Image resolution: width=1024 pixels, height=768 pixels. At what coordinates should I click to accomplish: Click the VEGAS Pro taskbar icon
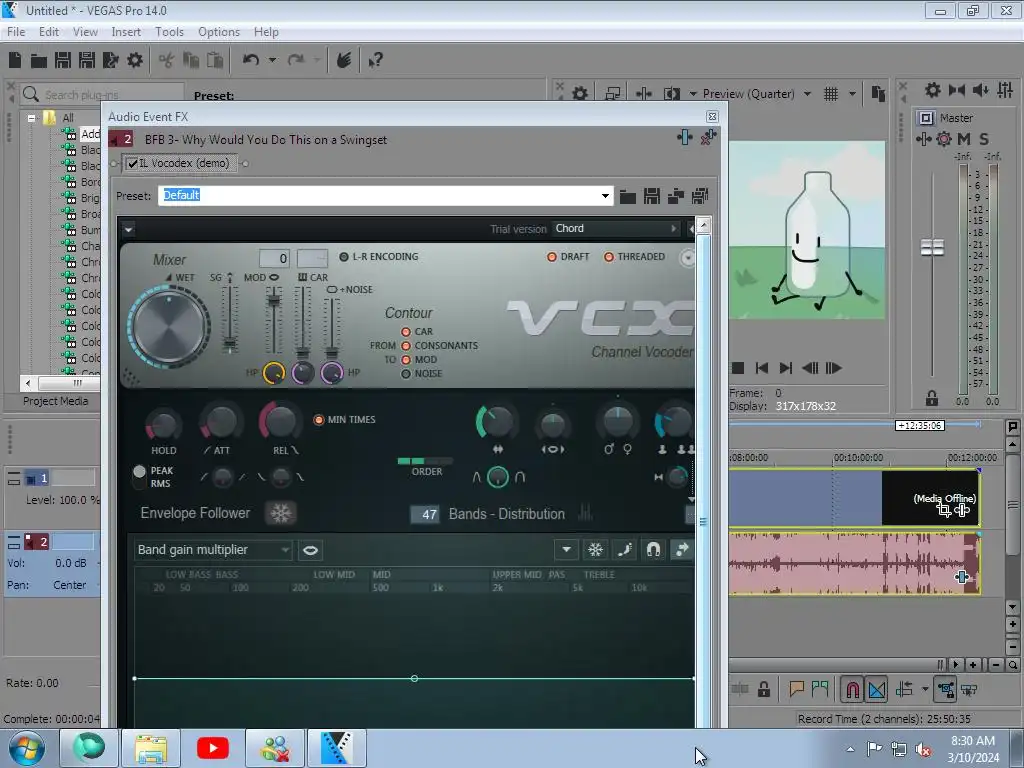click(x=337, y=748)
